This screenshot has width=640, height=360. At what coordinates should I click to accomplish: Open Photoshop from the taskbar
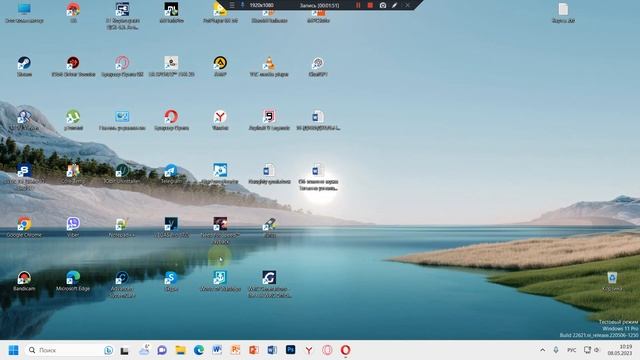(x=290, y=350)
